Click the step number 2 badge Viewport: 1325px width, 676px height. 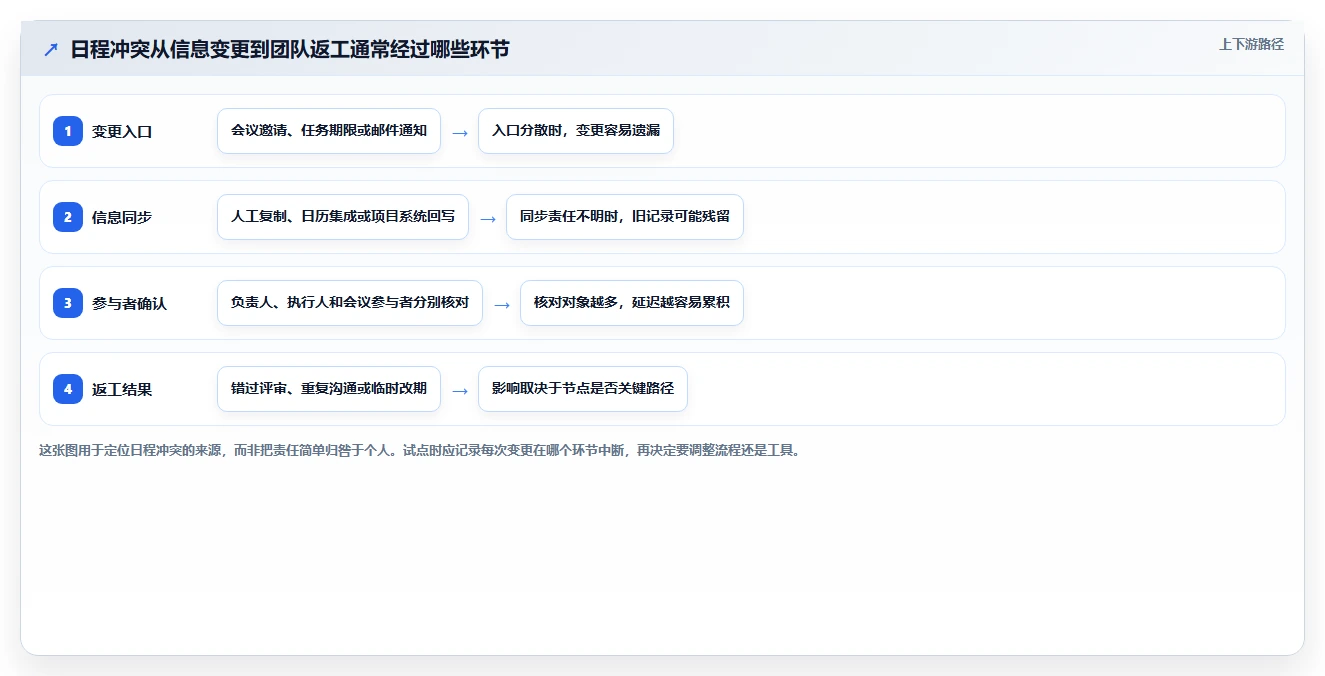(68, 217)
